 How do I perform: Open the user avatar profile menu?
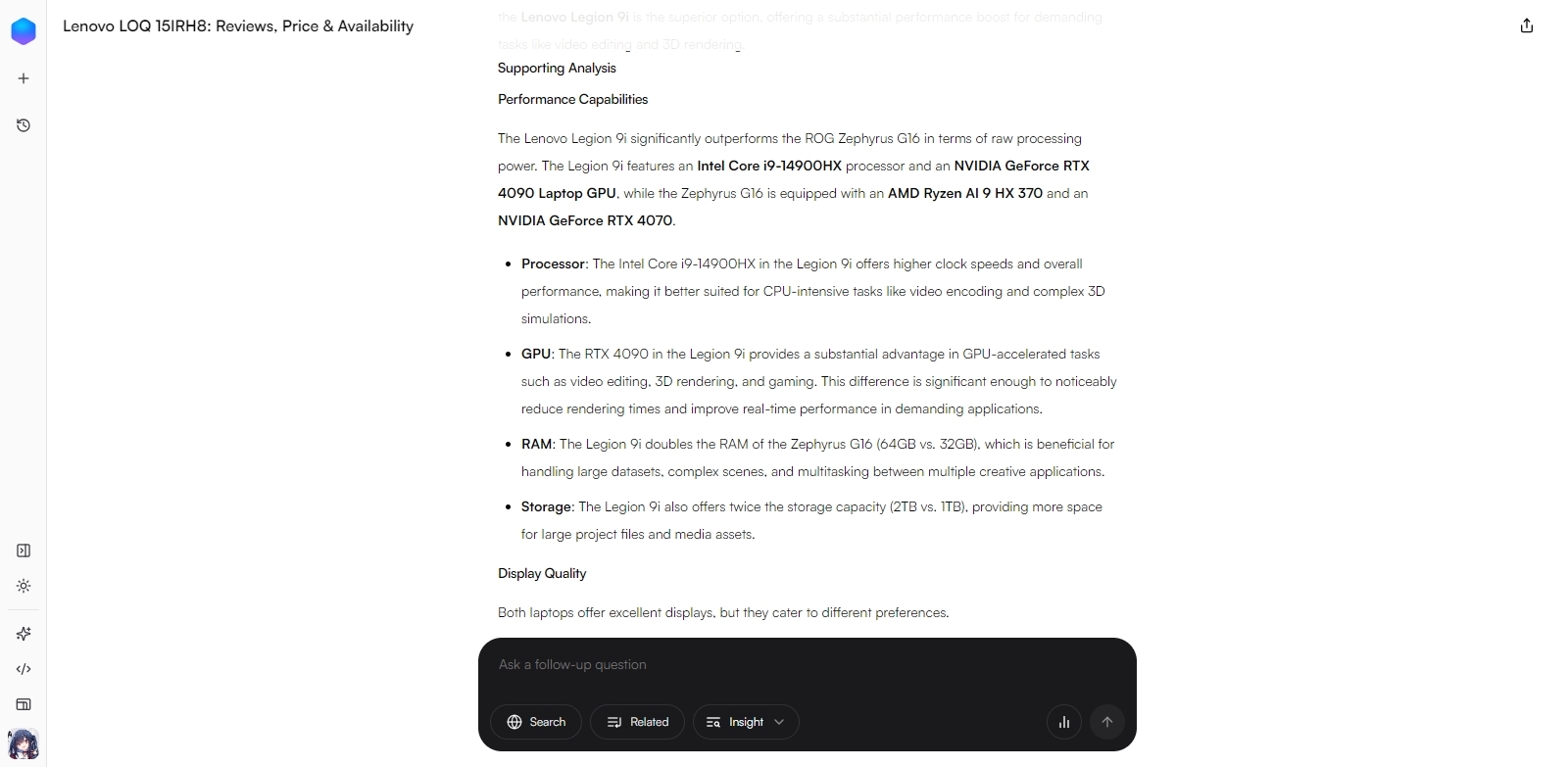pyautogui.click(x=24, y=744)
